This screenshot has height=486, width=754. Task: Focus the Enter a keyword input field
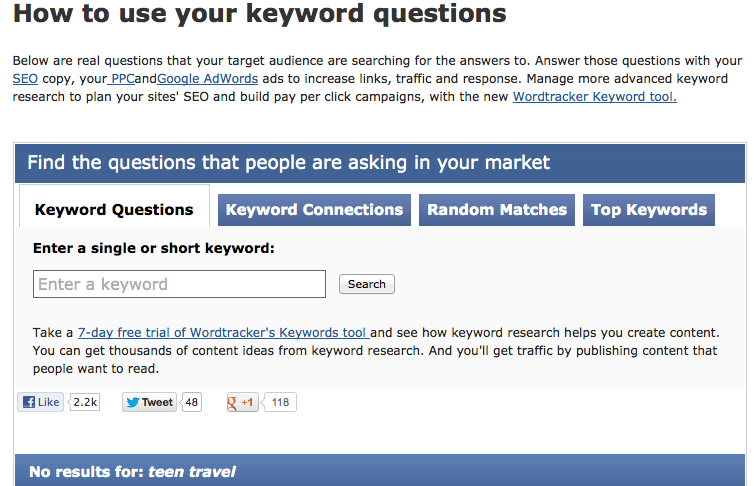click(x=179, y=284)
